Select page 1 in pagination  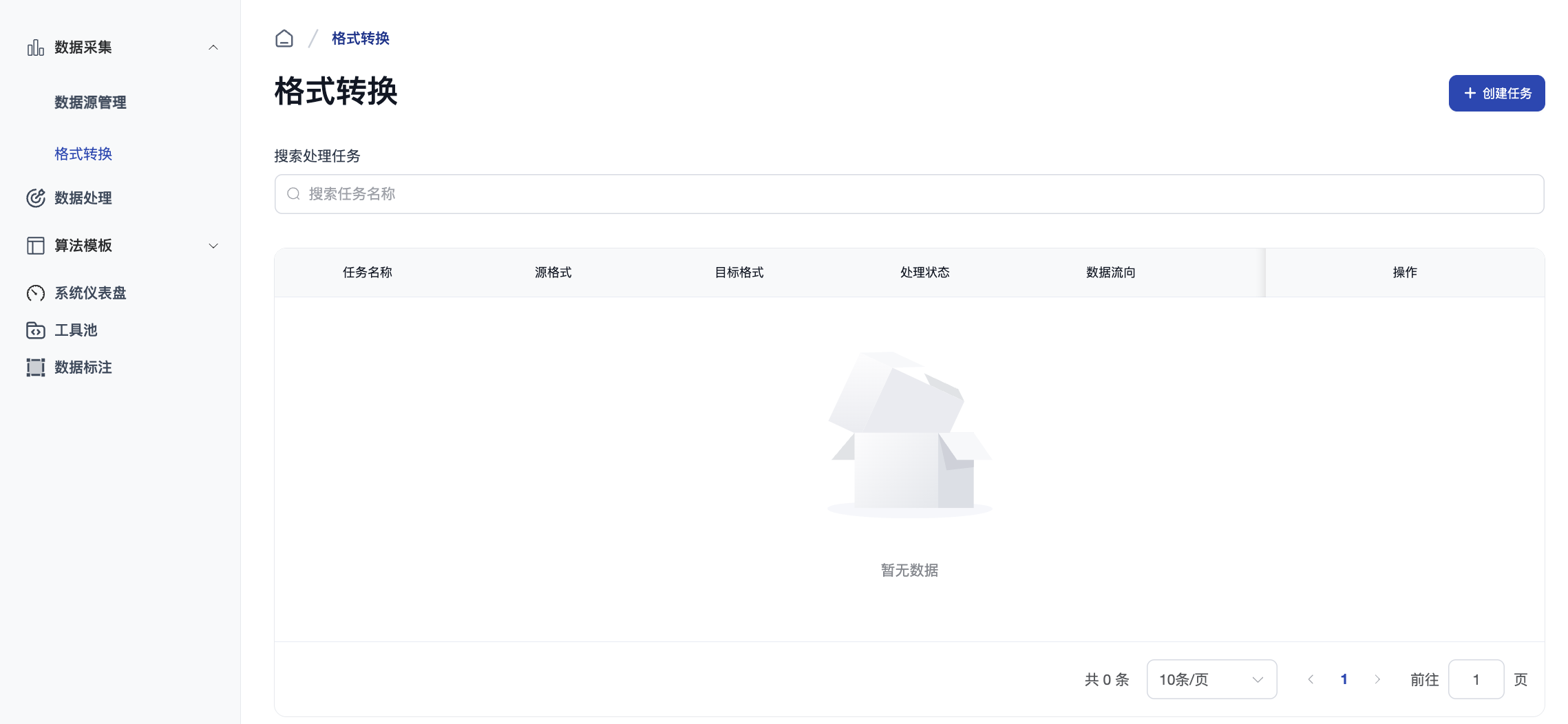[1344, 679]
